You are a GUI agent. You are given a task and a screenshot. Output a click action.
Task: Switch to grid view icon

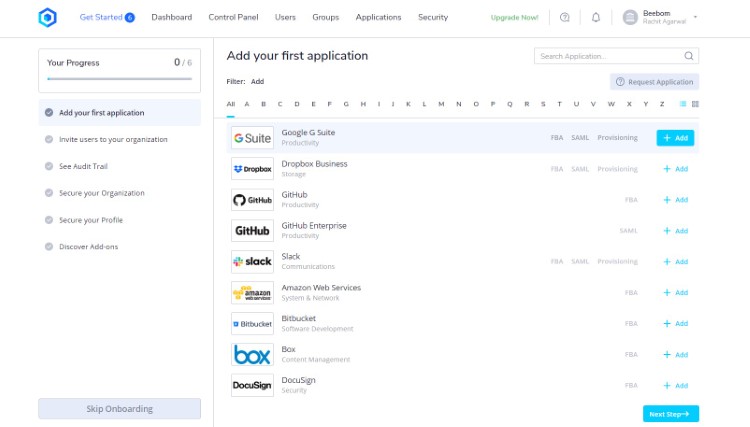695,104
